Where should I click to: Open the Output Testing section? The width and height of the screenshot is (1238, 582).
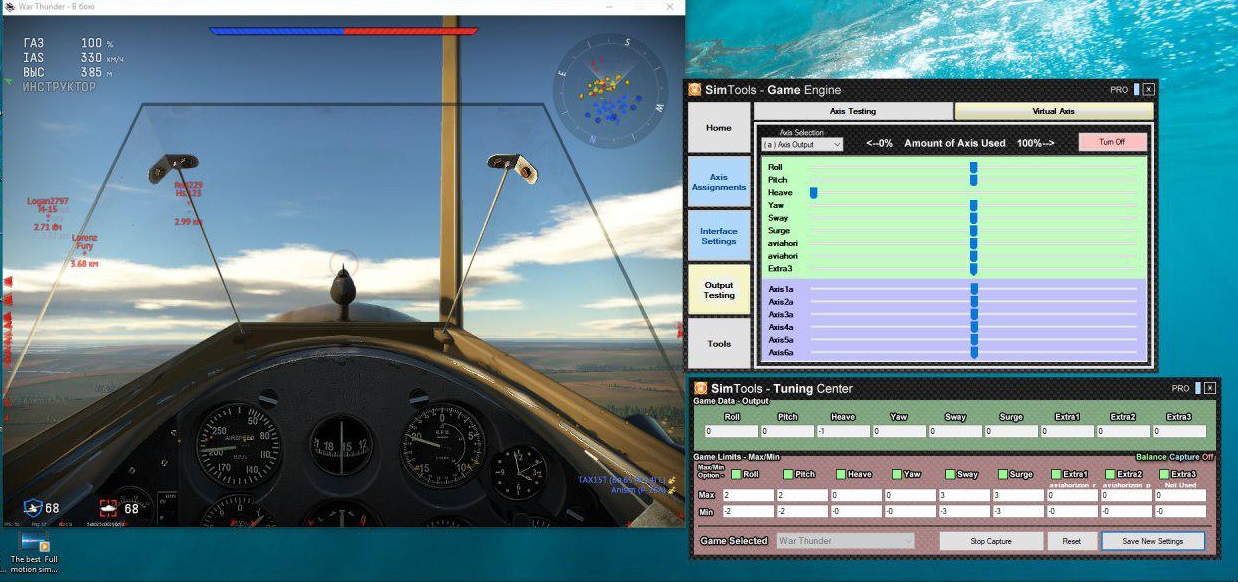tap(719, 290)
